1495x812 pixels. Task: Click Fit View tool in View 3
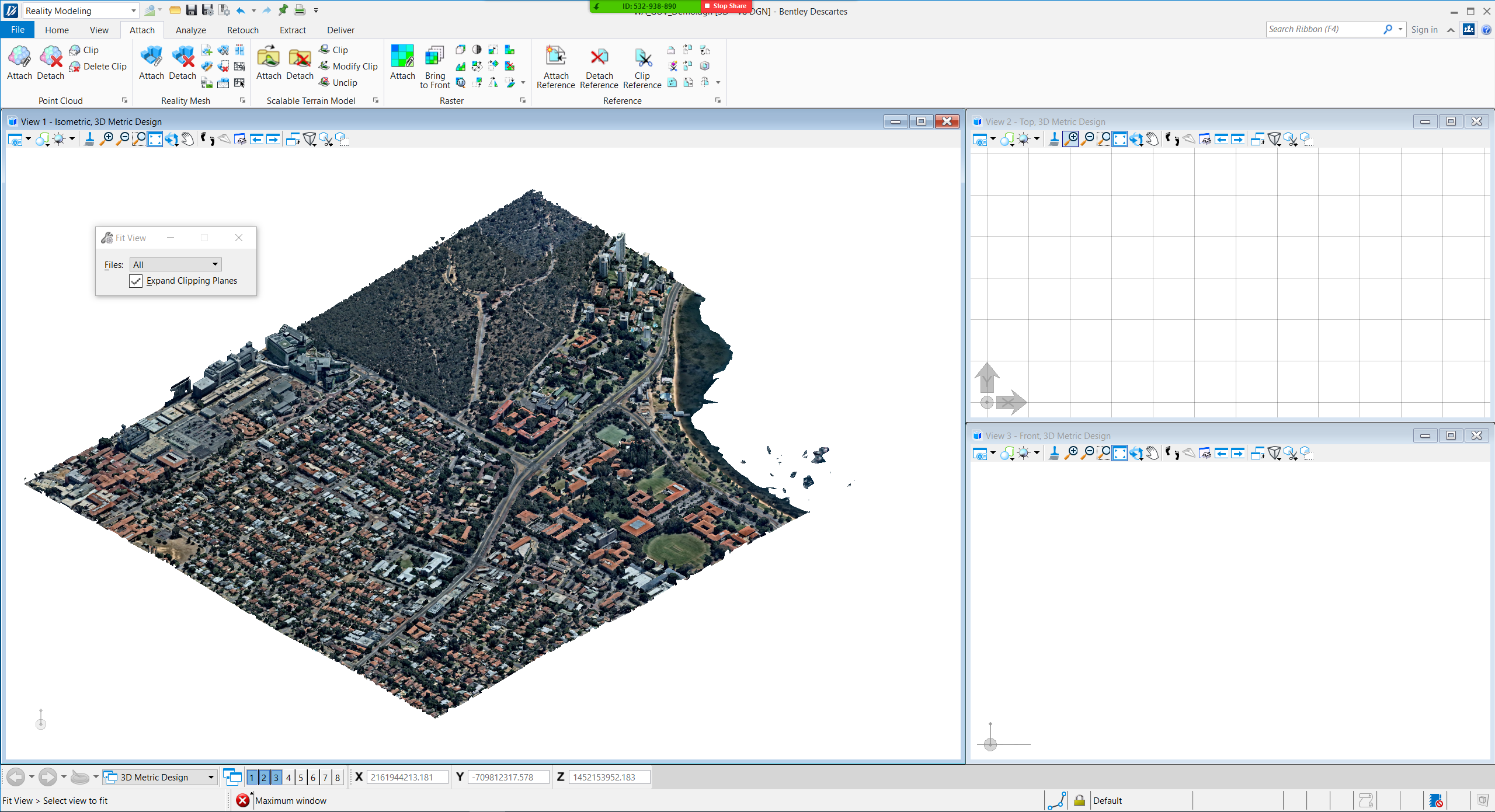[1119, 453]
